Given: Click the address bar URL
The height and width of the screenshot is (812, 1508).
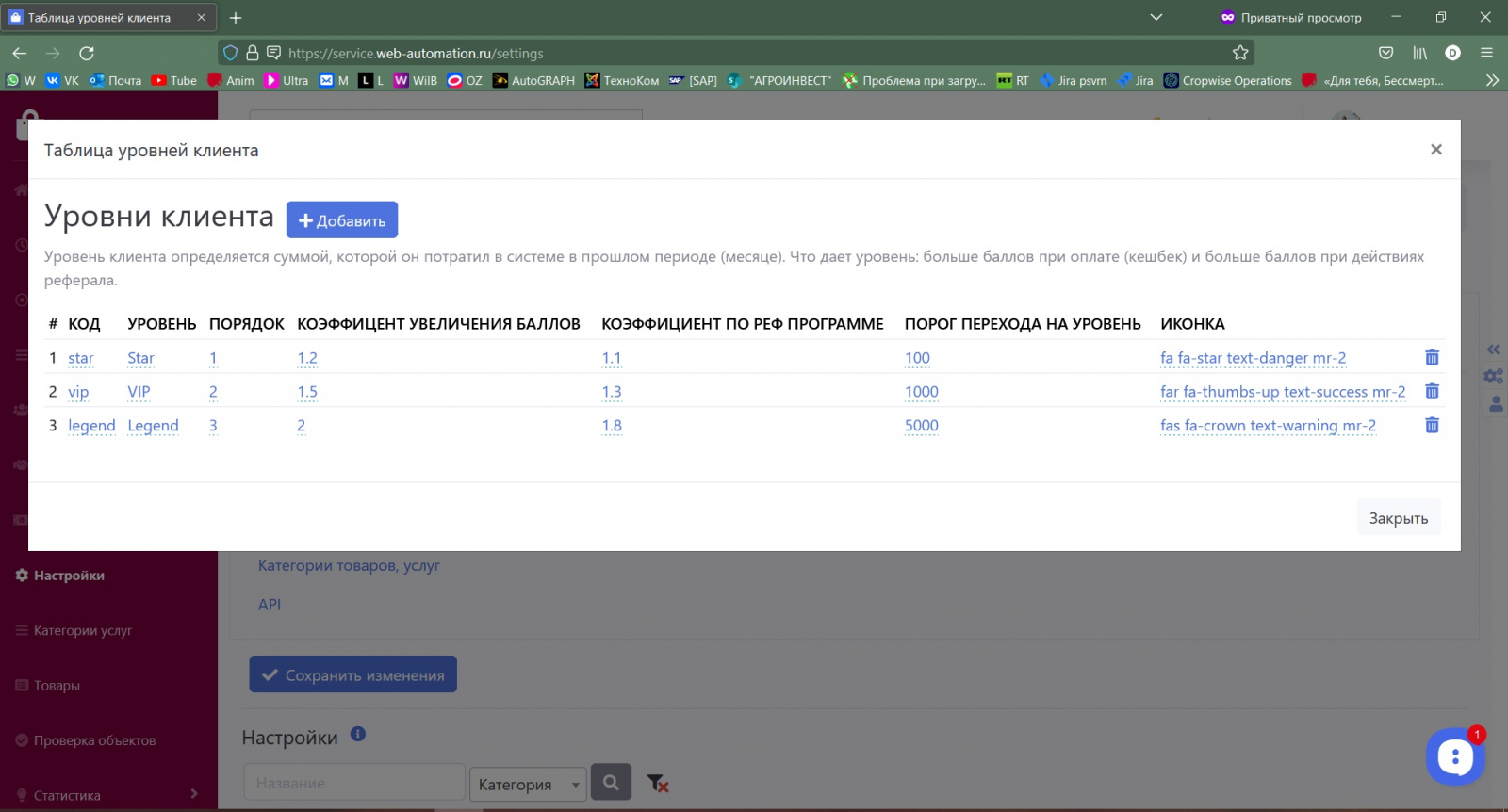Looking at the screenshot, I should tap(416, 54).
